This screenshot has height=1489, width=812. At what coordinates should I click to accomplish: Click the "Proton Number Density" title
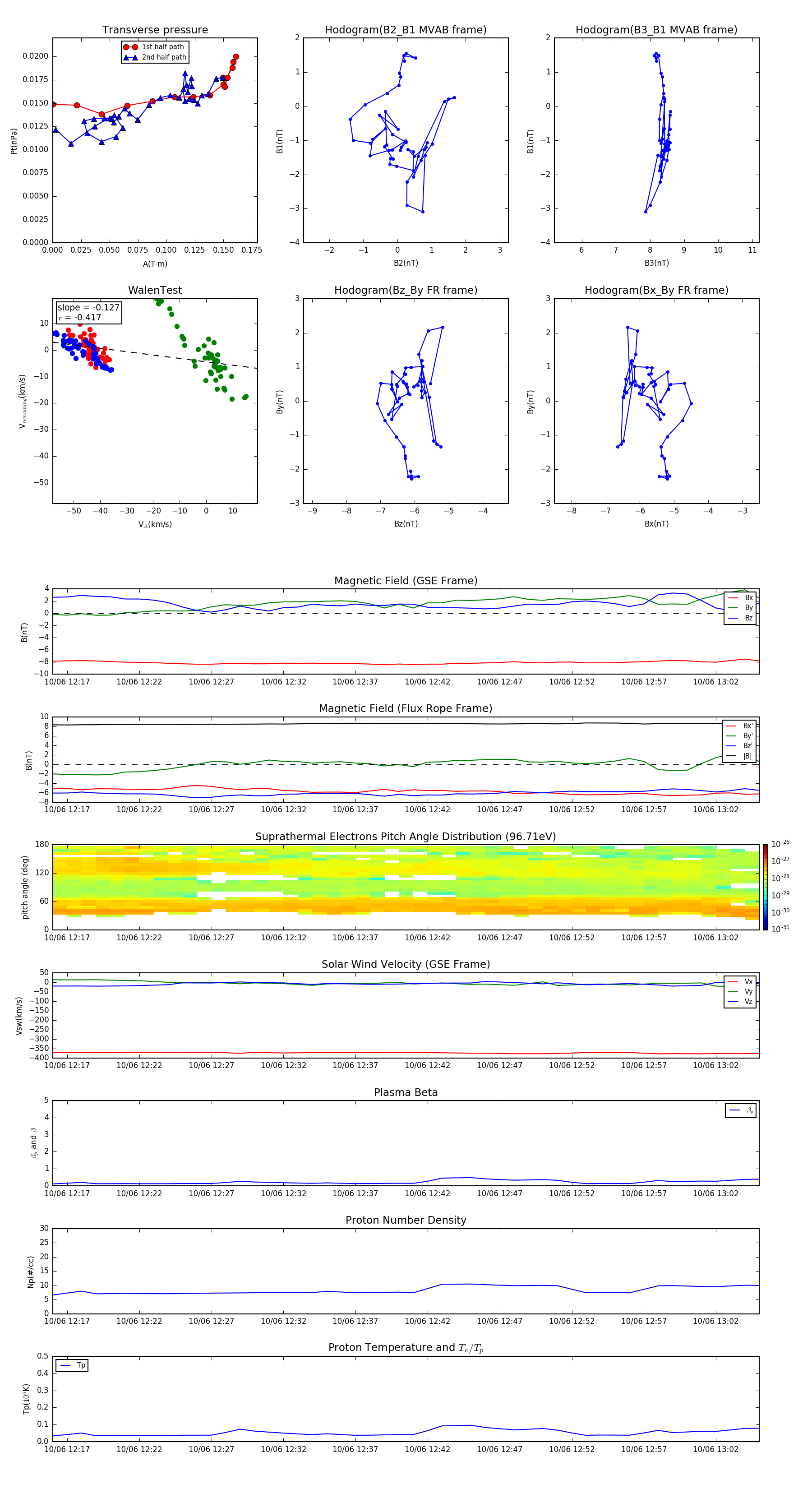pyautogui.click(x=406, y=1220)
